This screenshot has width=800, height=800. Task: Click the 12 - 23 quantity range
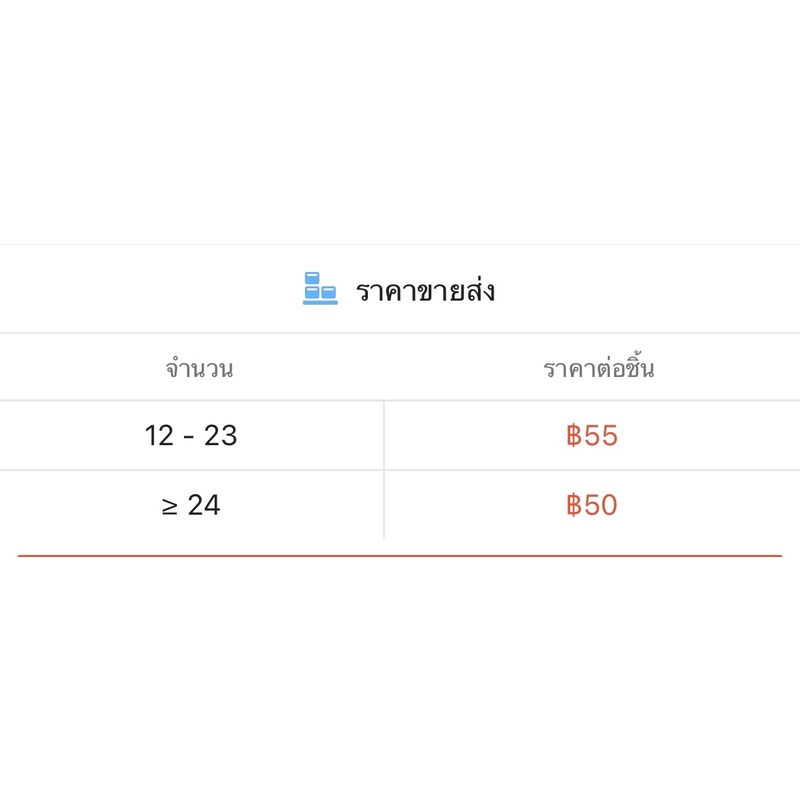191,436
